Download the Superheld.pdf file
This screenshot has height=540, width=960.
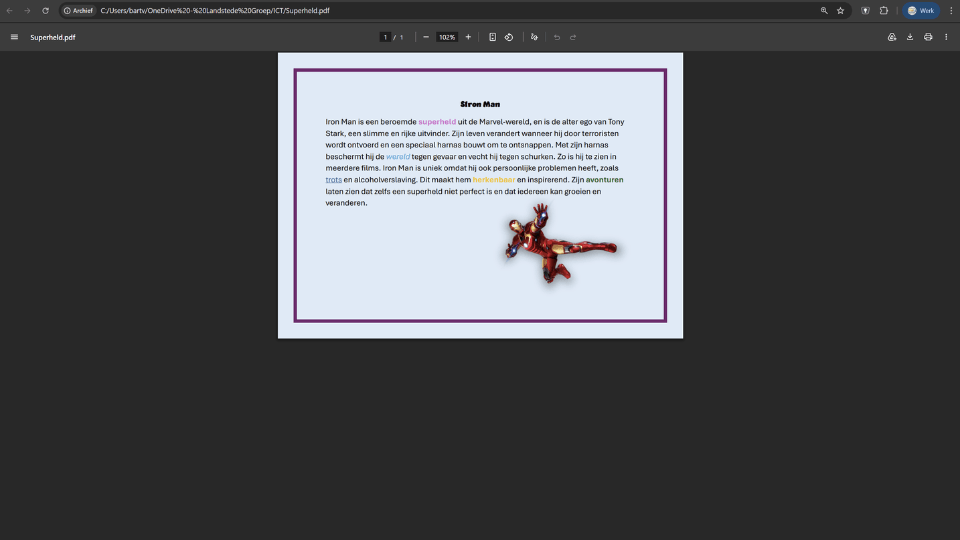pos(910,37)
